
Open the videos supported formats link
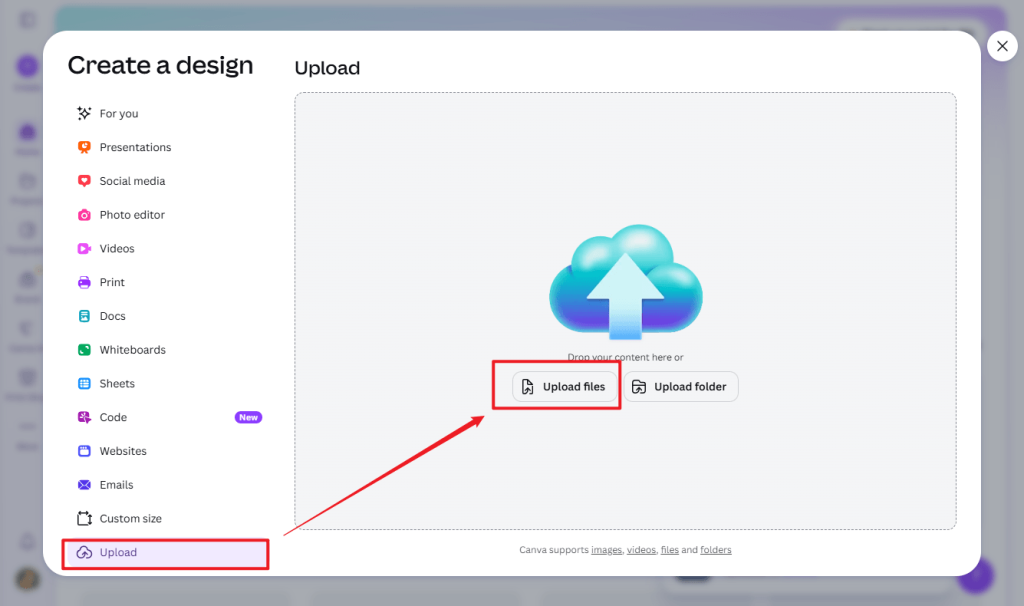click(x=641, y=550)
